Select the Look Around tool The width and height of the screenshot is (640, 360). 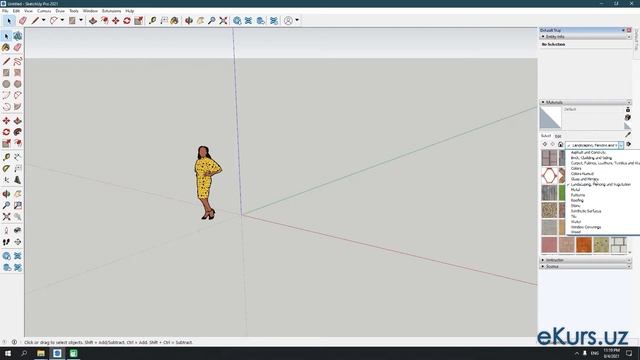(18, 231)
